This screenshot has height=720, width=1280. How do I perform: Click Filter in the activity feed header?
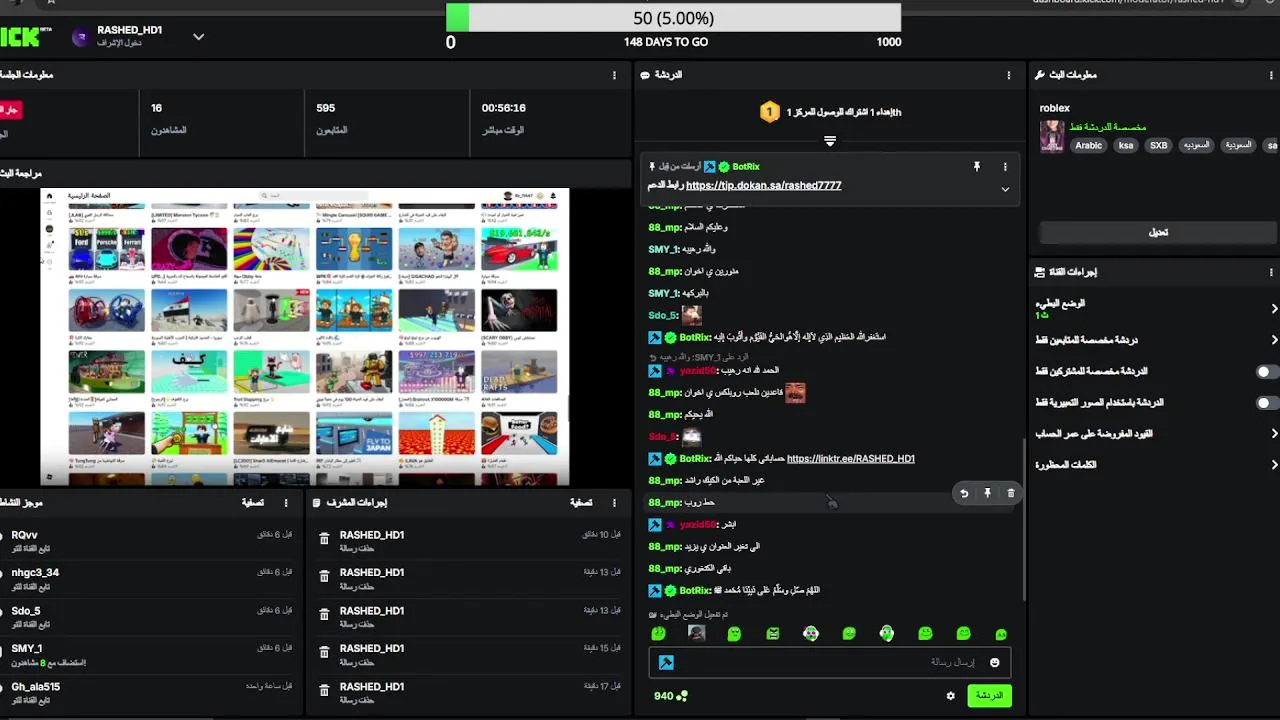[253, 503]
